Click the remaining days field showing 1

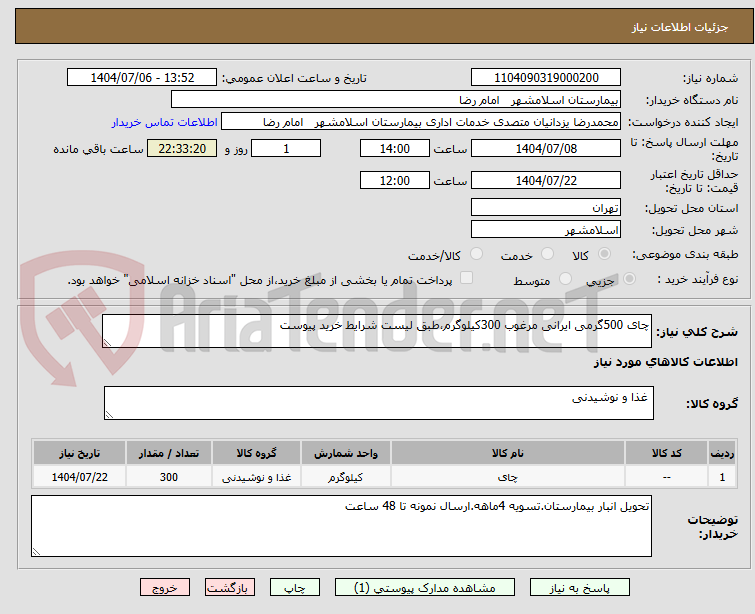[x=286, y=148]
